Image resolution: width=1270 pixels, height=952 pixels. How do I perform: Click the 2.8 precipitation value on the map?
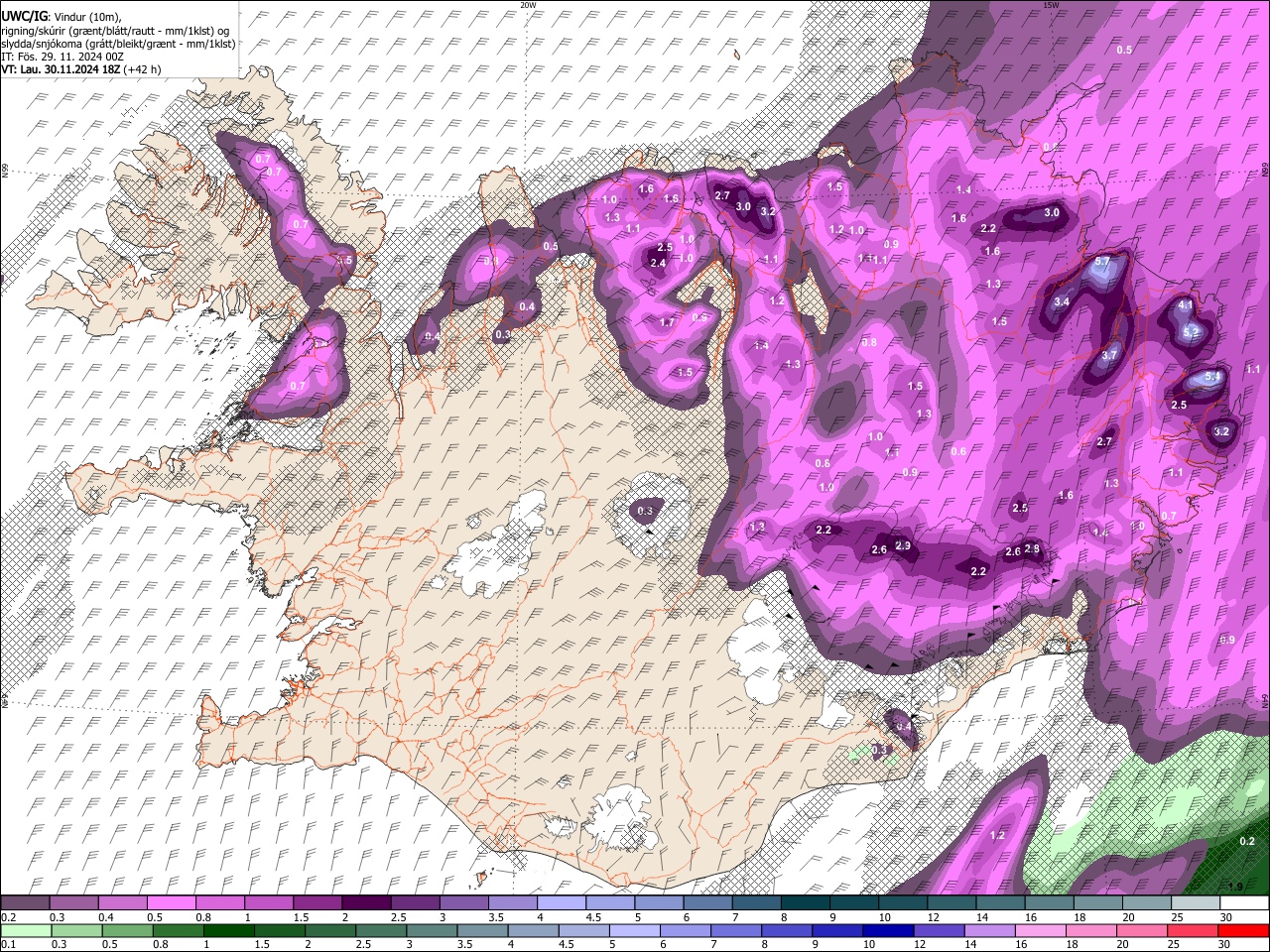point(1031,548)
